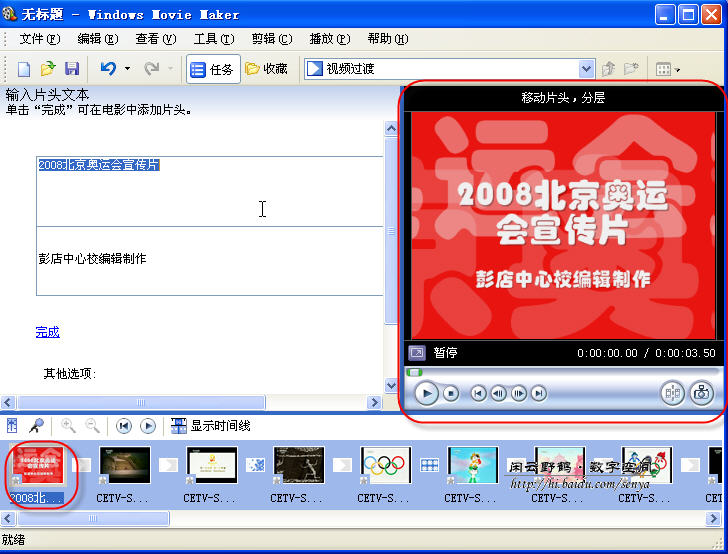Click the transition cell before the Olympic rings clip

pyautogui.click(x=342, y=465)
